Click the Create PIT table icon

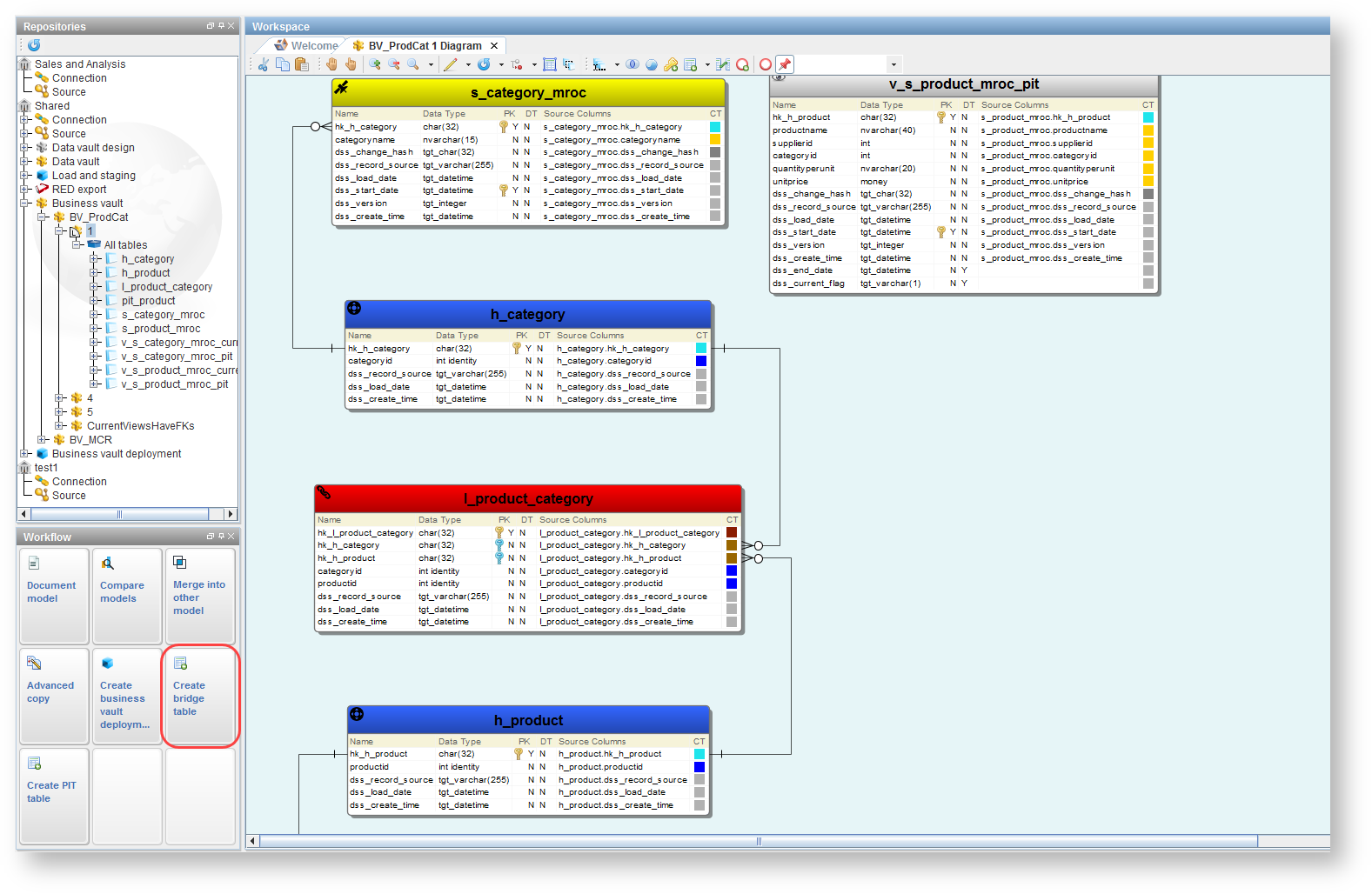[x=34, y=763]
